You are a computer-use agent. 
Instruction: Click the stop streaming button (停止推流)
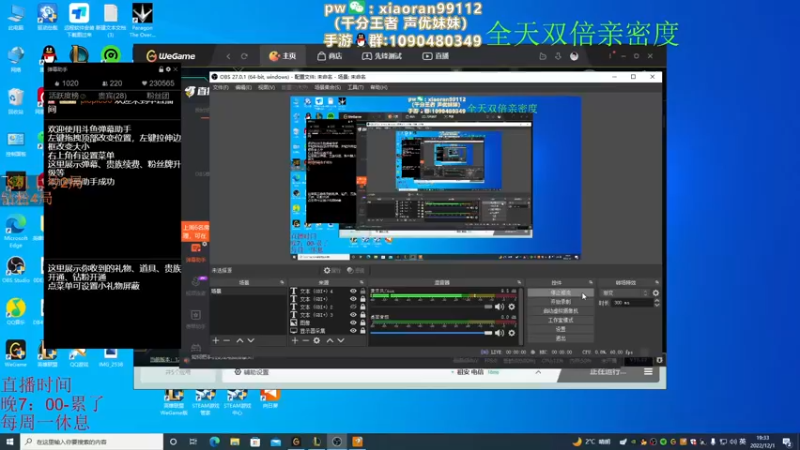point(561,293)
